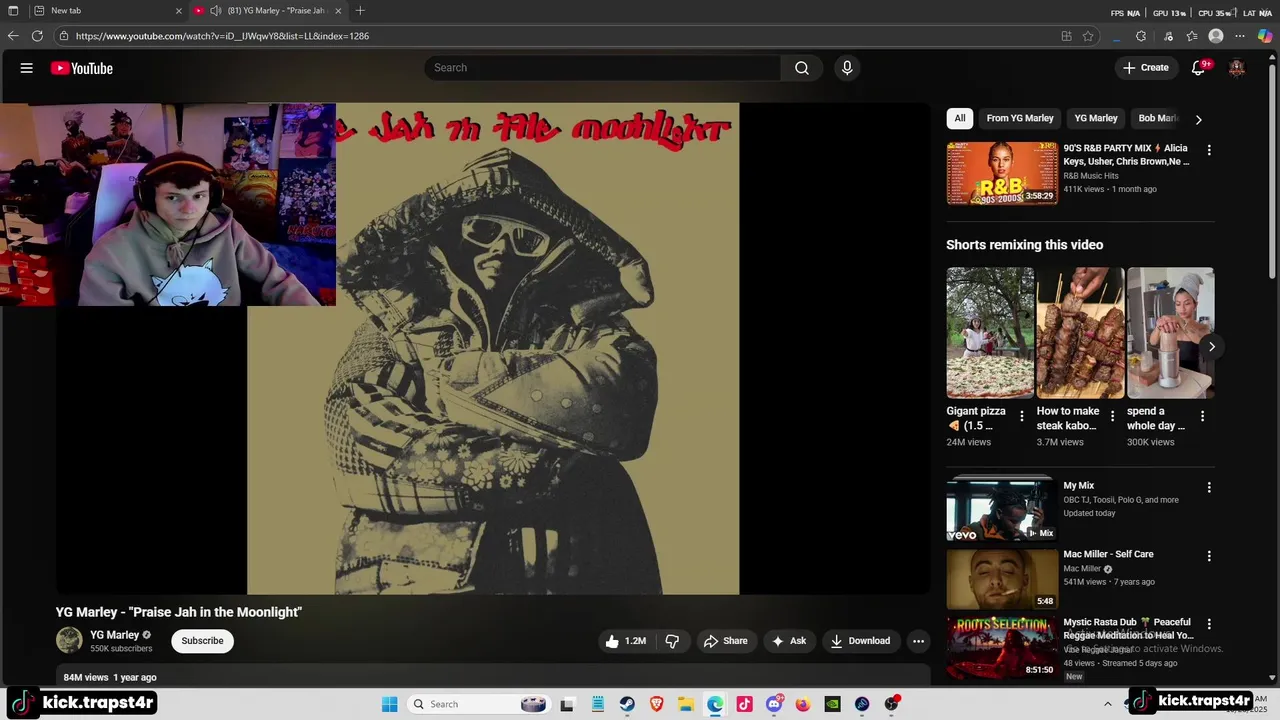Viewport: 1280px width, 720px height.
Task: Open the YouTube account avatar menu
Action: click(x=1237, y=68)
